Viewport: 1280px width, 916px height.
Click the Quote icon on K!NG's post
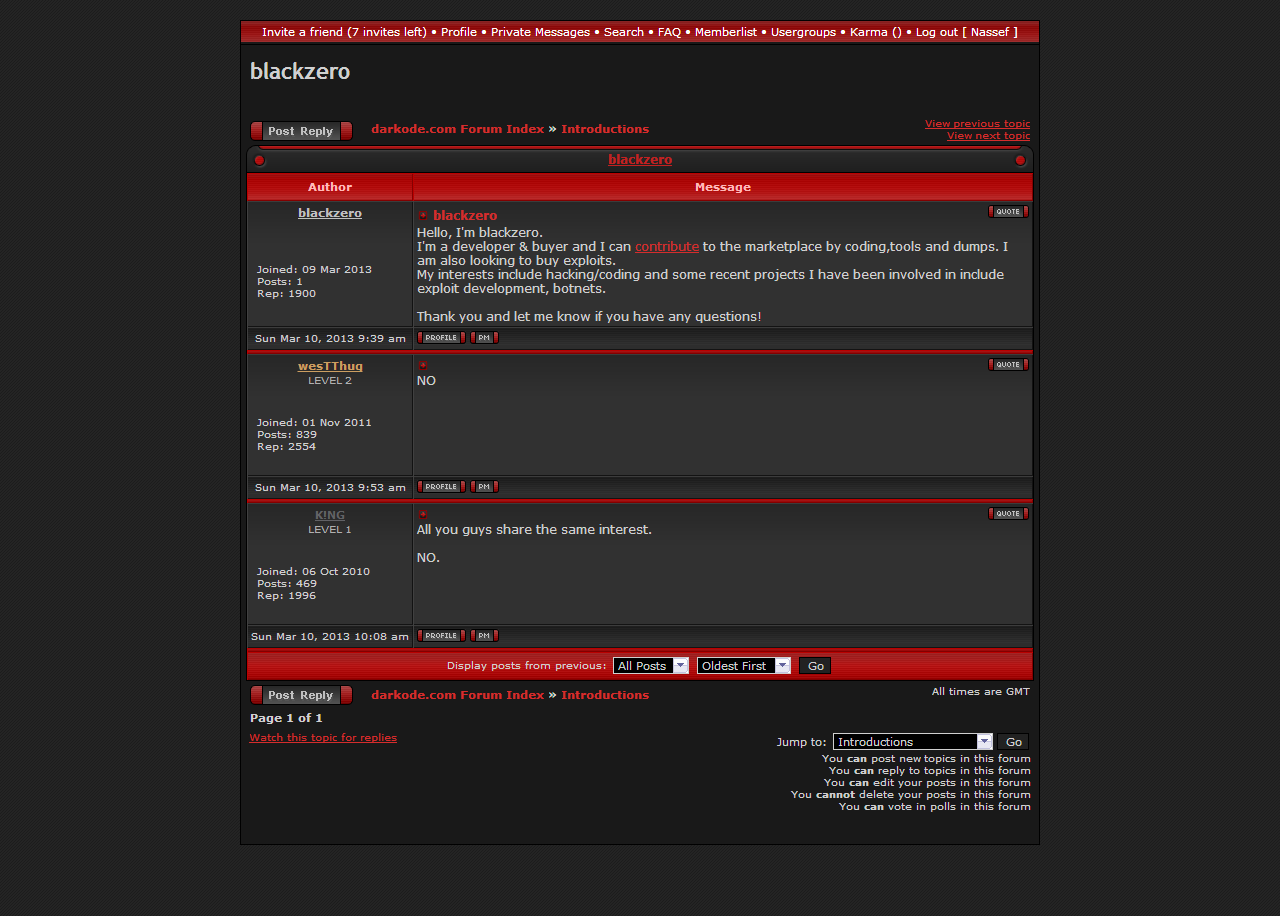tap(1008, 514)
